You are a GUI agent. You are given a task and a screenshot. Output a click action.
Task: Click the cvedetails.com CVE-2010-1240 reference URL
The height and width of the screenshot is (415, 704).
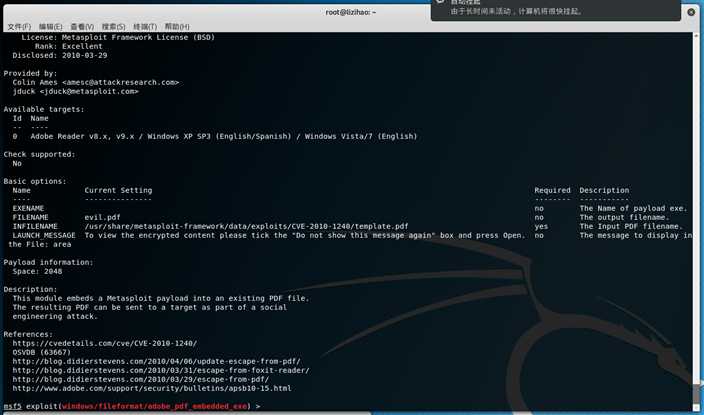105,343
